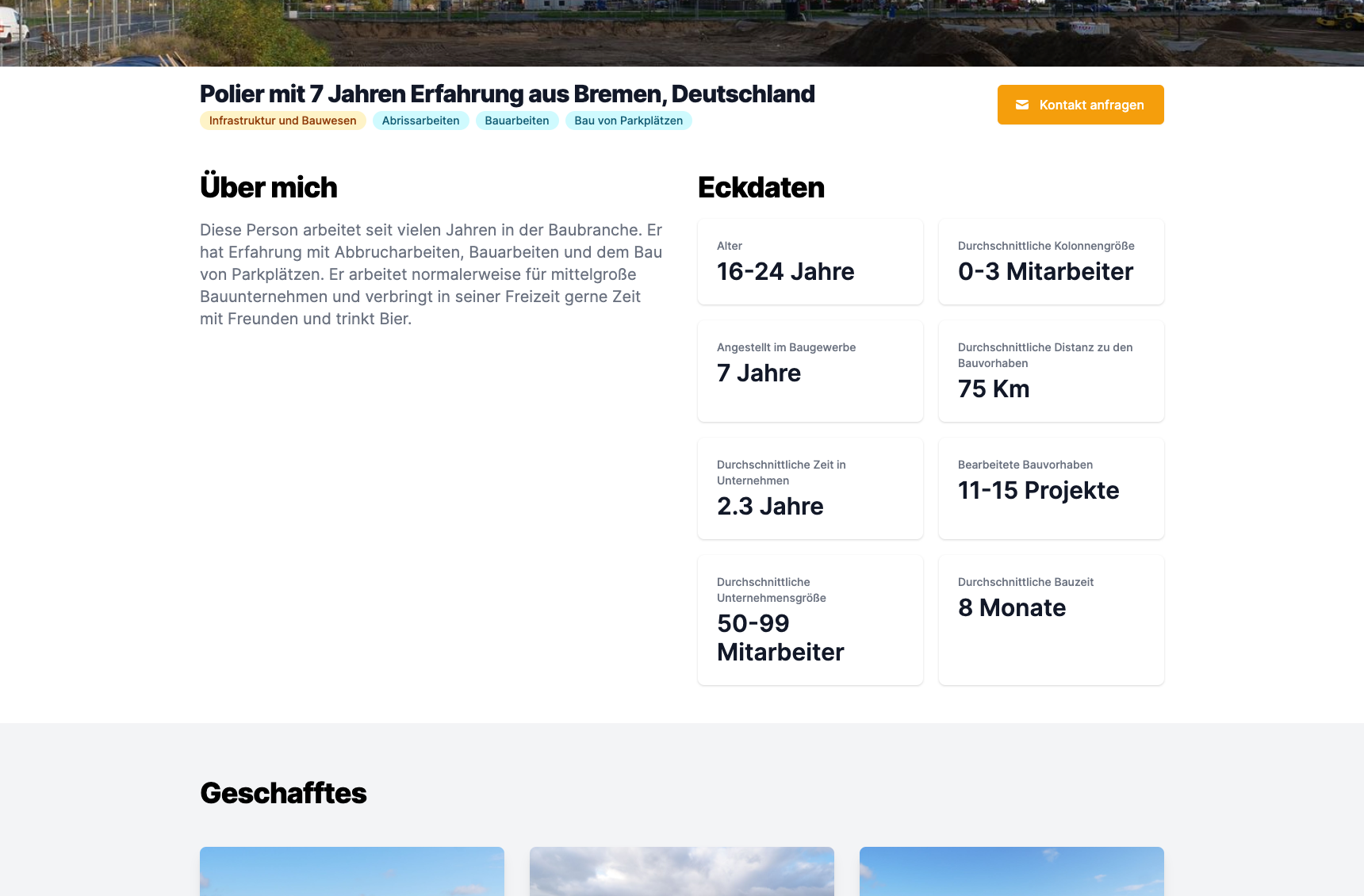Image resolution: width=1364 pixels, height=896 pixels.
Task: Open the first Geschafftes project thumbnail
Action: [352, 871]
